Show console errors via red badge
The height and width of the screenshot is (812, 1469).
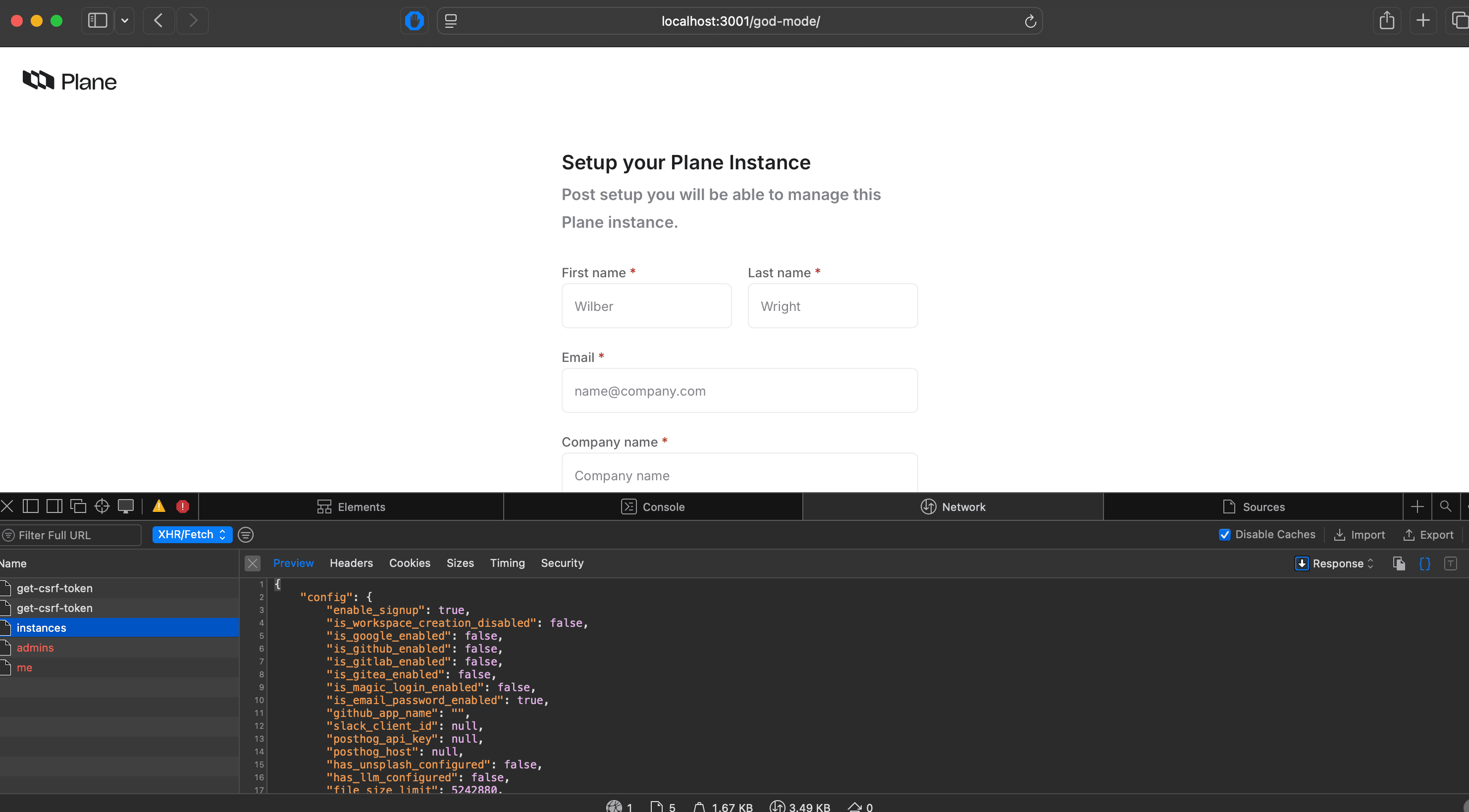tap(182, 507)
